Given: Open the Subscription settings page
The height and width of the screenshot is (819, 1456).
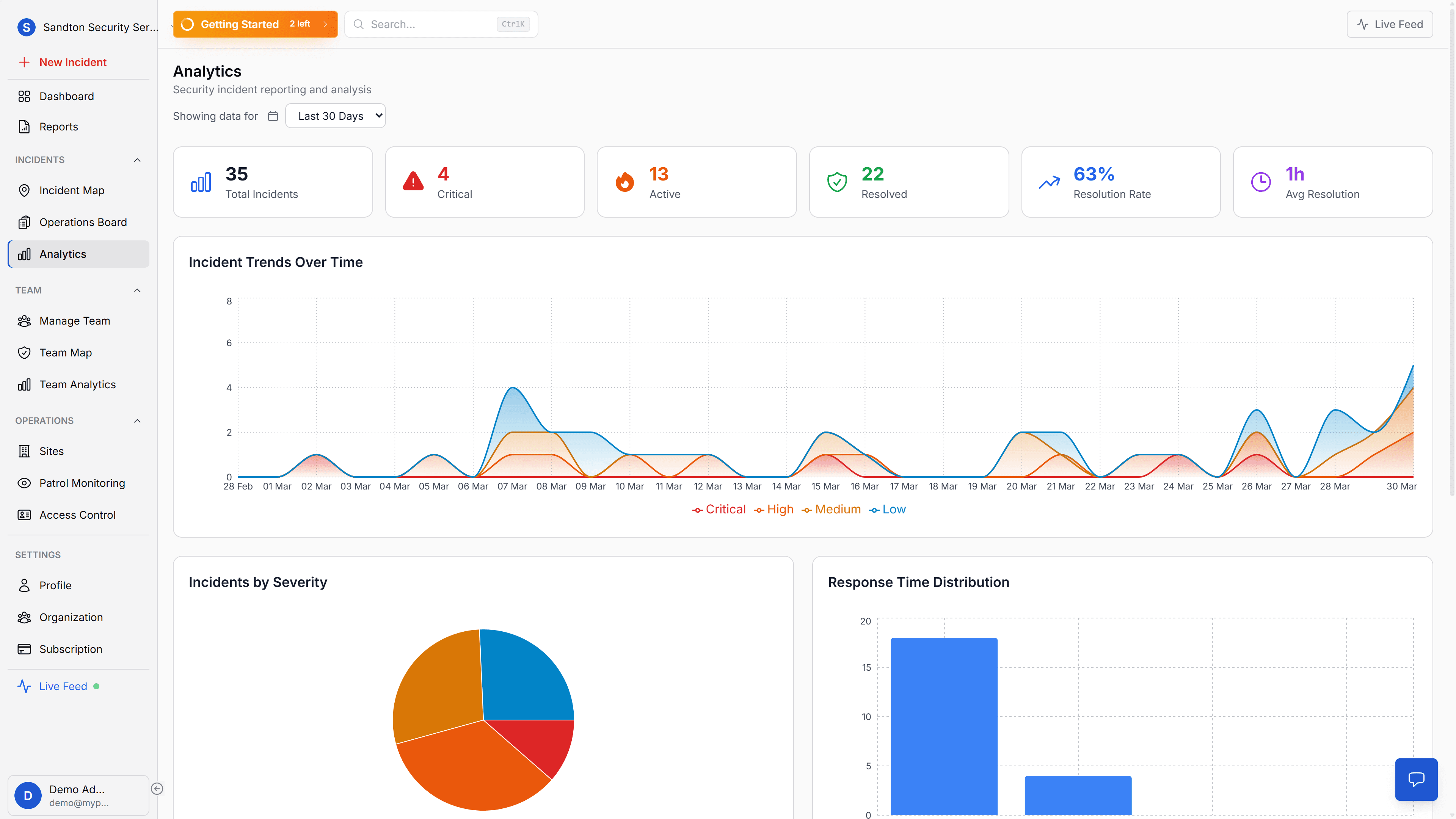Looking at the screenshot, I should (70, 649).
